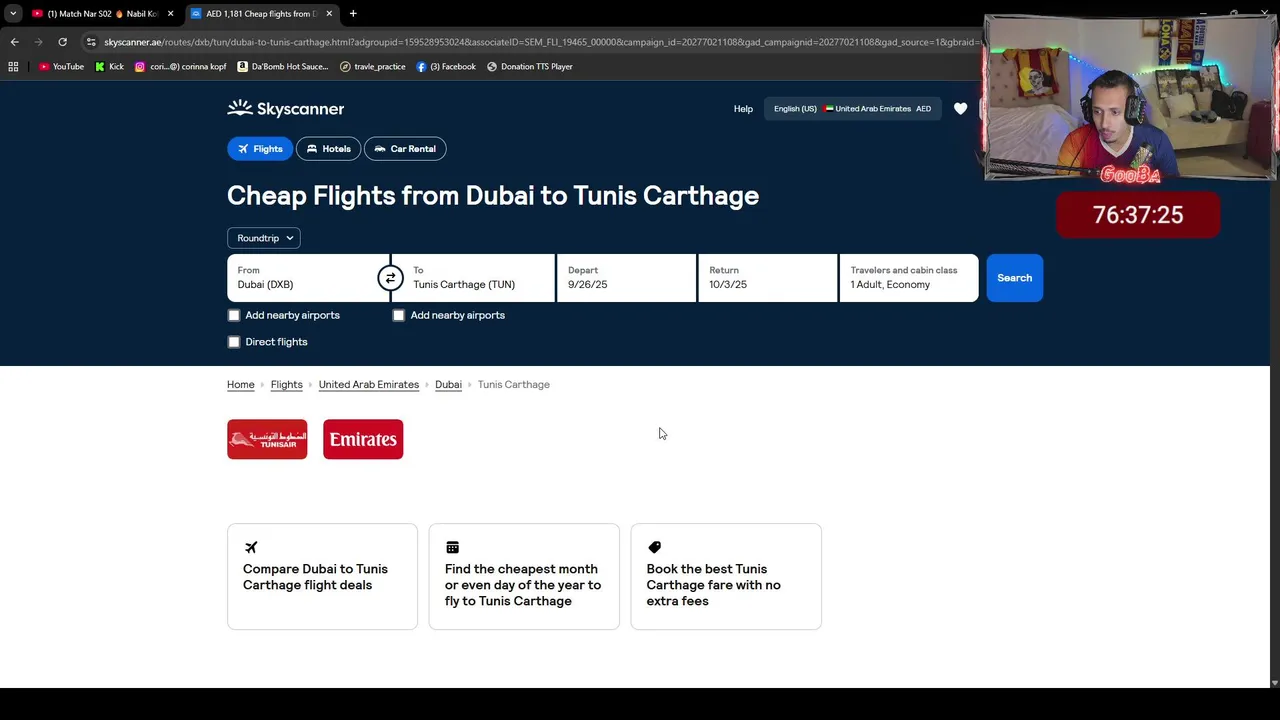Open the Facebook bookmark
This screenshot has height=720, width=1280.
(x=446, y=67)
